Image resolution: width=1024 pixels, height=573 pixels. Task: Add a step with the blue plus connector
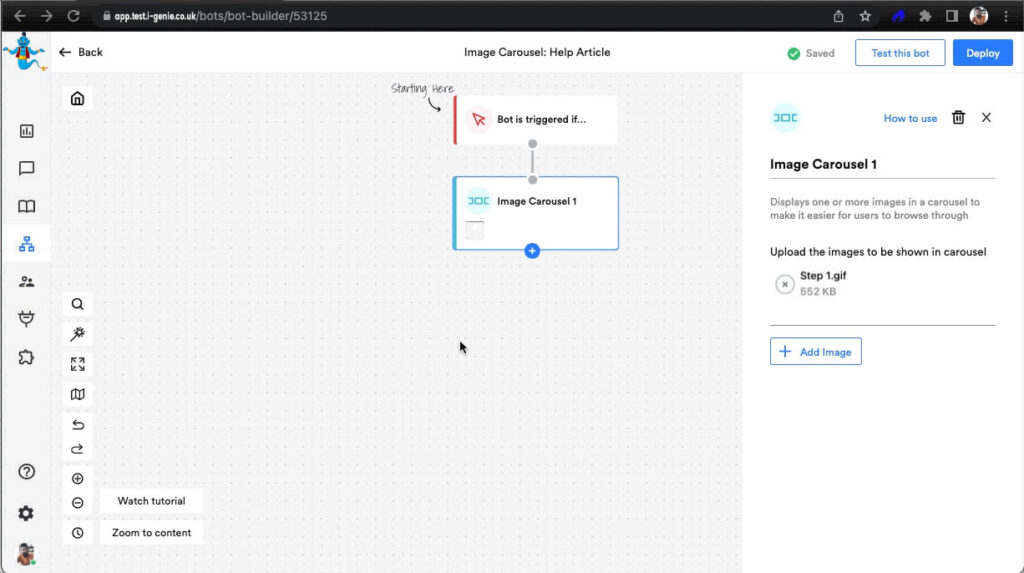532,251
